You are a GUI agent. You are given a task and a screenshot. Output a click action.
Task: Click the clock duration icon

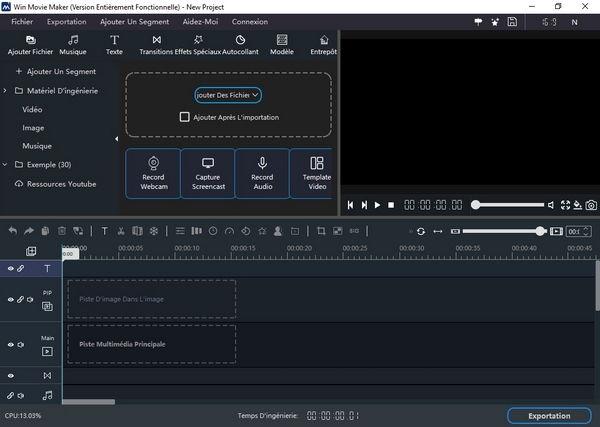tap(213, 231)
